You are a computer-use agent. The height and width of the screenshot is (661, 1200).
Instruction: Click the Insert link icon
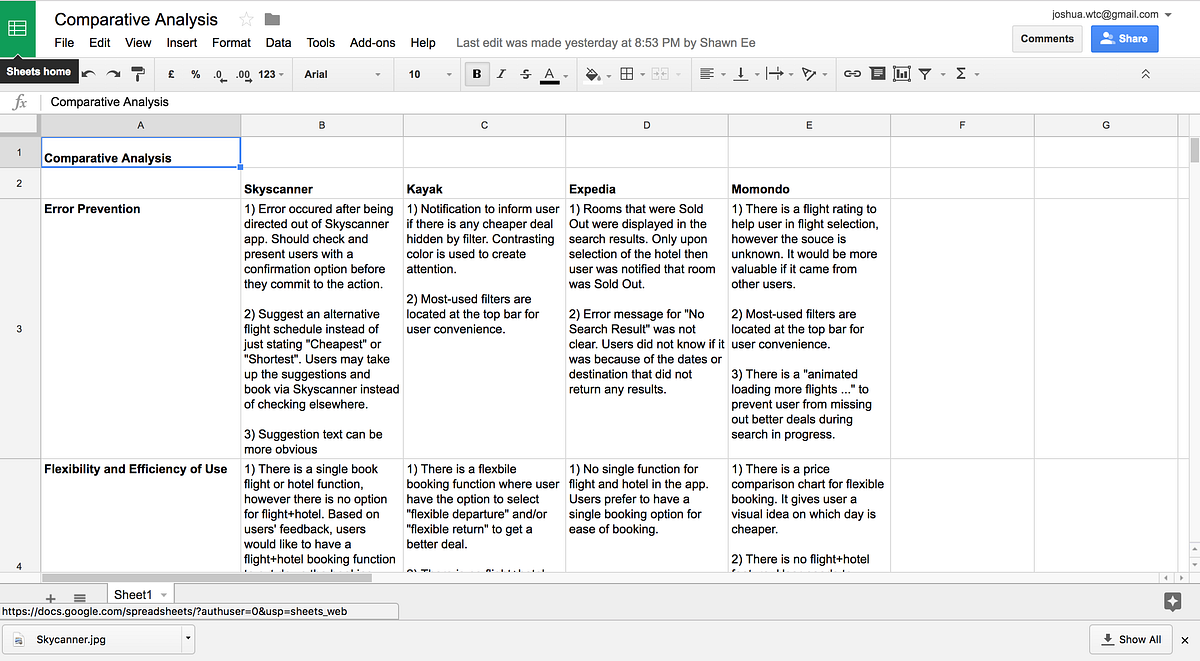852,74
